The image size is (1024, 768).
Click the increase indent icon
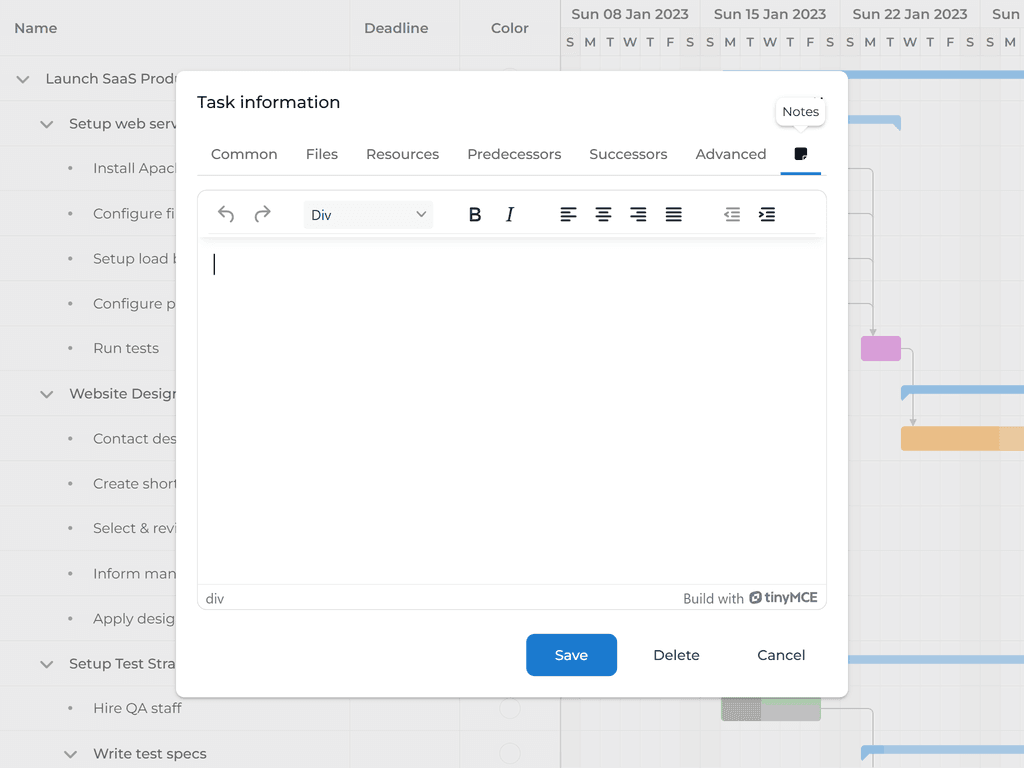767,214
